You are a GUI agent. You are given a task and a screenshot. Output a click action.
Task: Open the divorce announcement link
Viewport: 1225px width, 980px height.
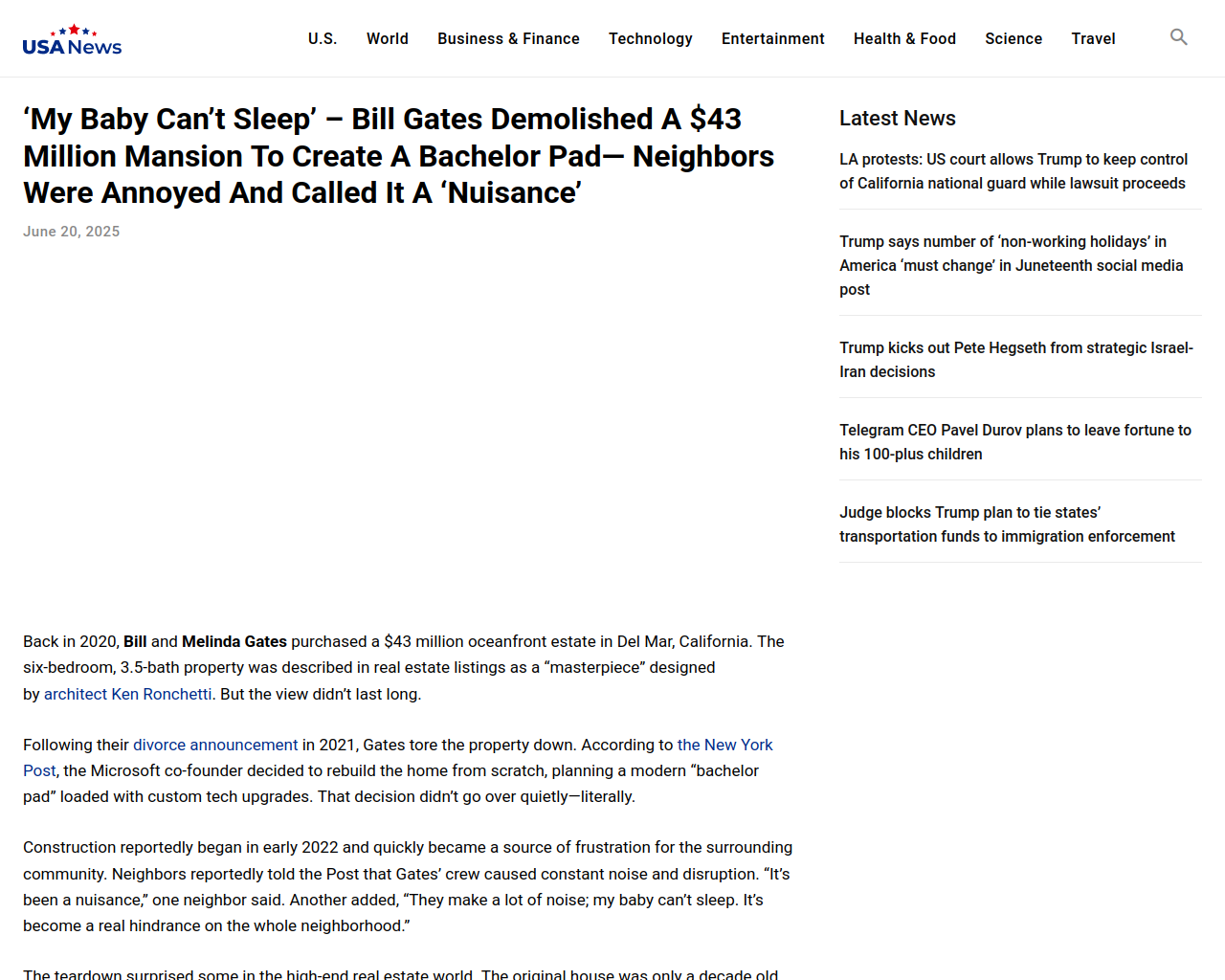pyautogui.click(x=215, y=745)
